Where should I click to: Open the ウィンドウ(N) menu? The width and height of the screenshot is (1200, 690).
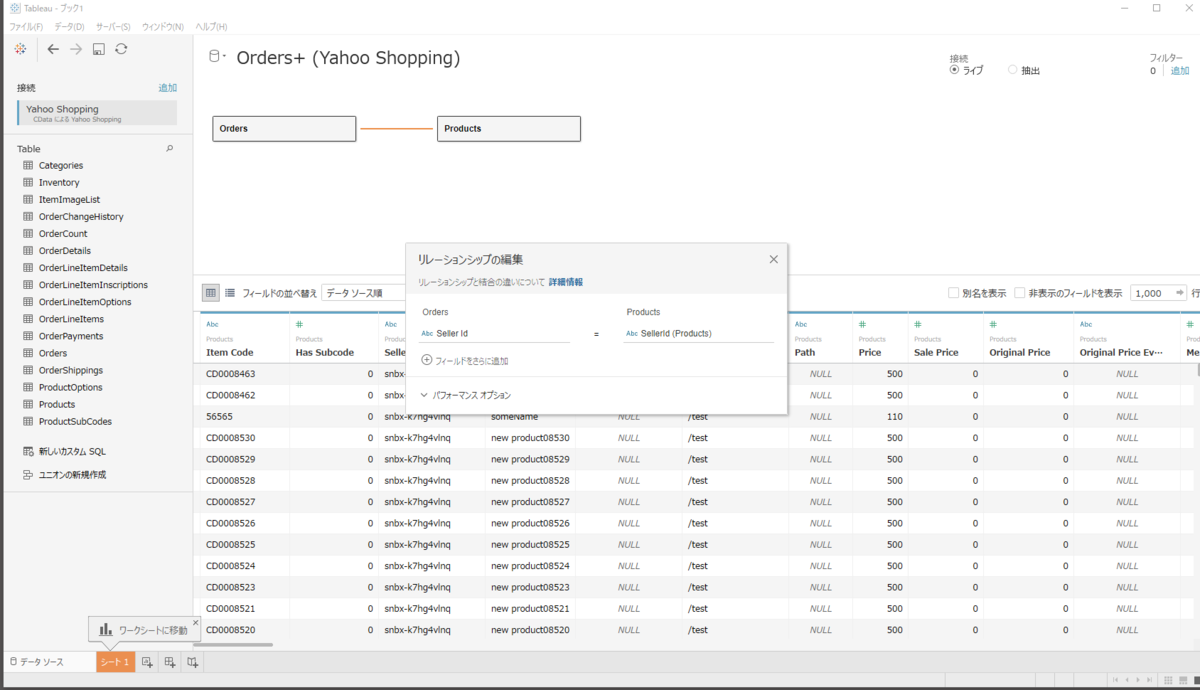(163, 26)
